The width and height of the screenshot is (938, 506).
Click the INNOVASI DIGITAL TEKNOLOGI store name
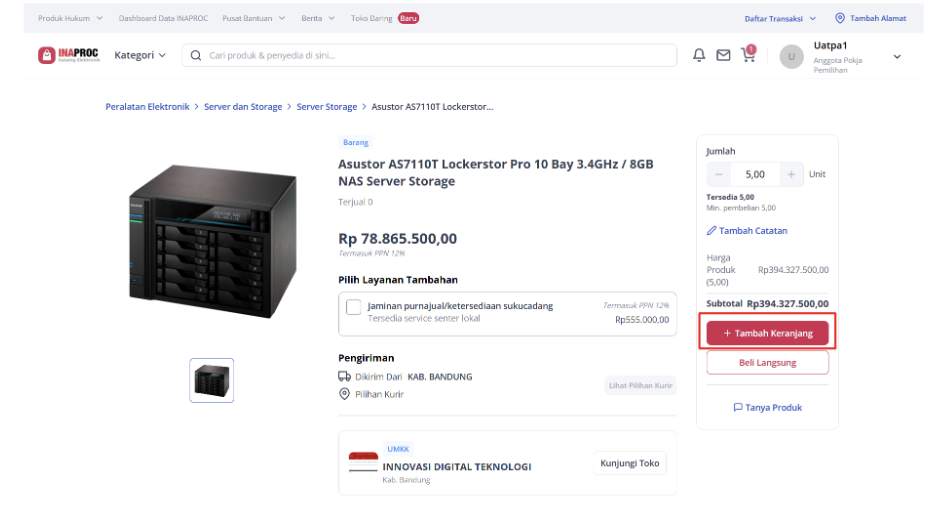click(x=457, y=467)
